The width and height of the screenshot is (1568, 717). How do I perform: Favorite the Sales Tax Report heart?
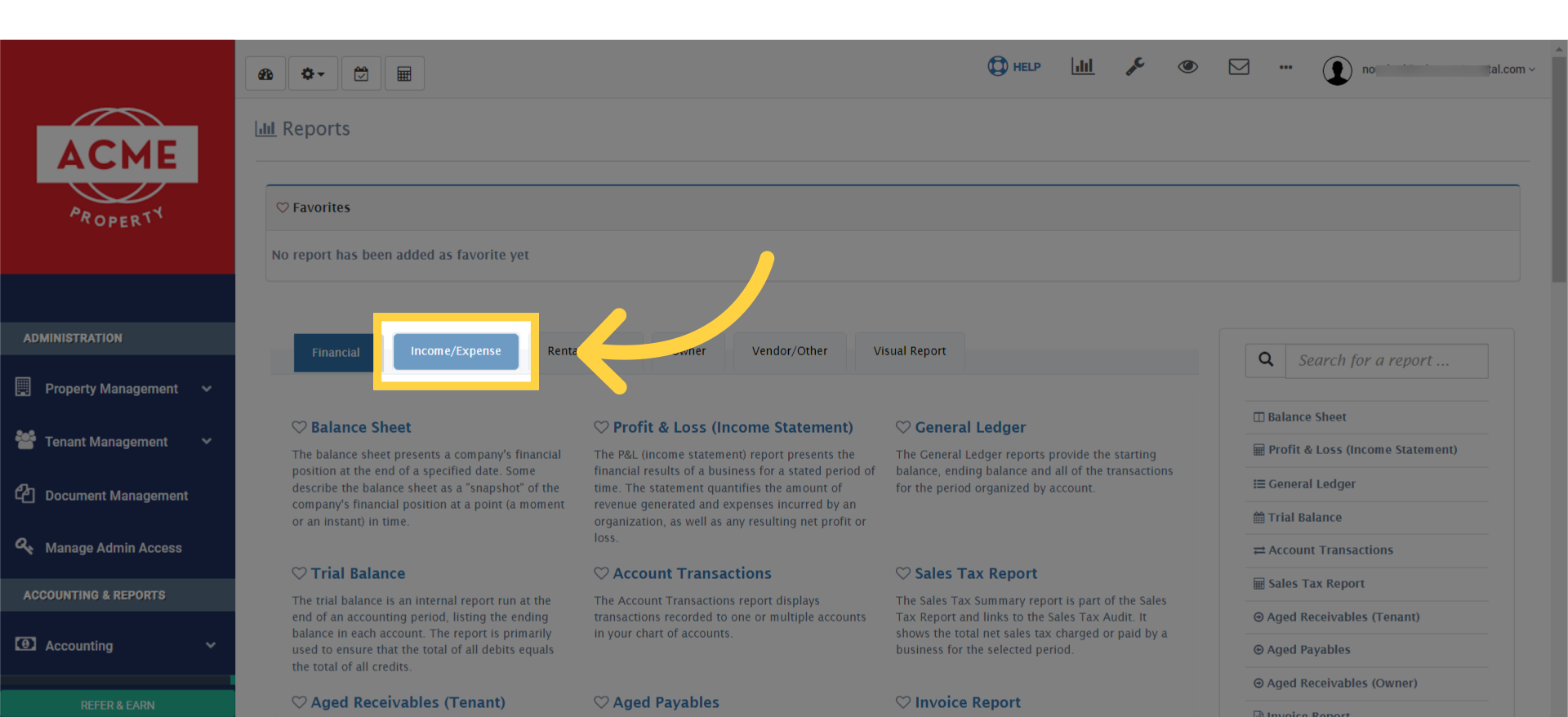tap(903, 573)
